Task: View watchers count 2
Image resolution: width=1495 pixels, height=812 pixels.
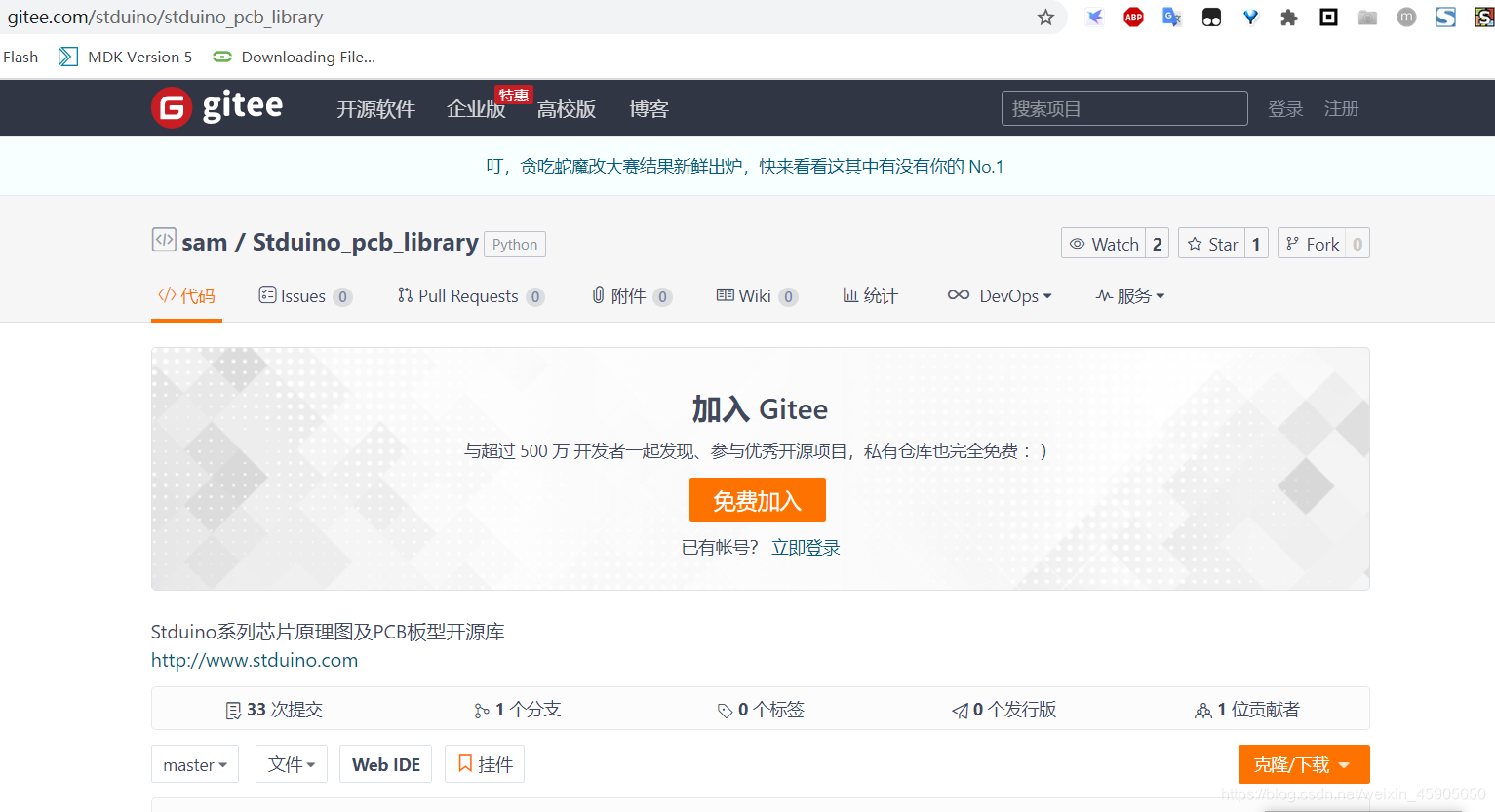Action: (1158, 244)
